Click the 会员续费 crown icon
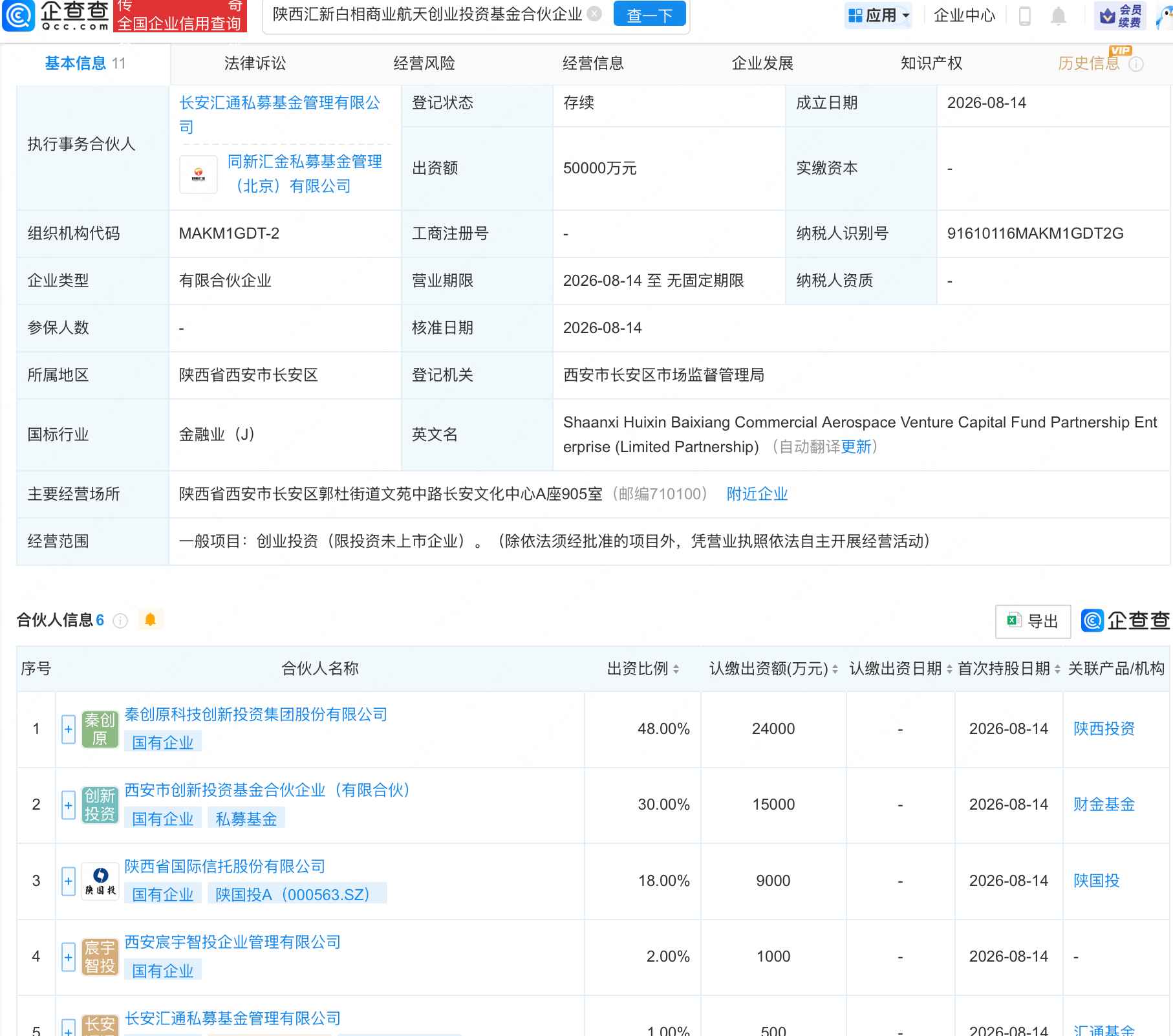The height and width of the screenshot is (1036, 1173). point(1120,16)
